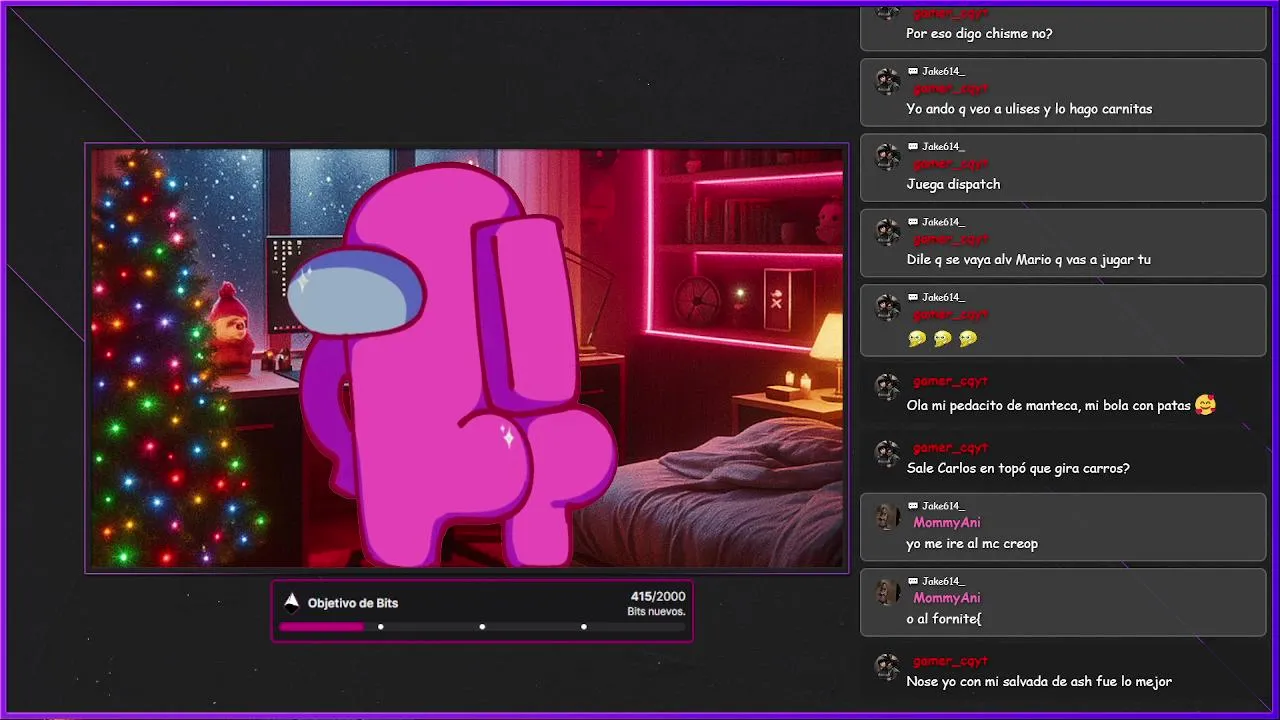Click avatar beside the 'Juega dispatch' message
Viewport: 1280px width, 720px height.
tap(887, 157)
